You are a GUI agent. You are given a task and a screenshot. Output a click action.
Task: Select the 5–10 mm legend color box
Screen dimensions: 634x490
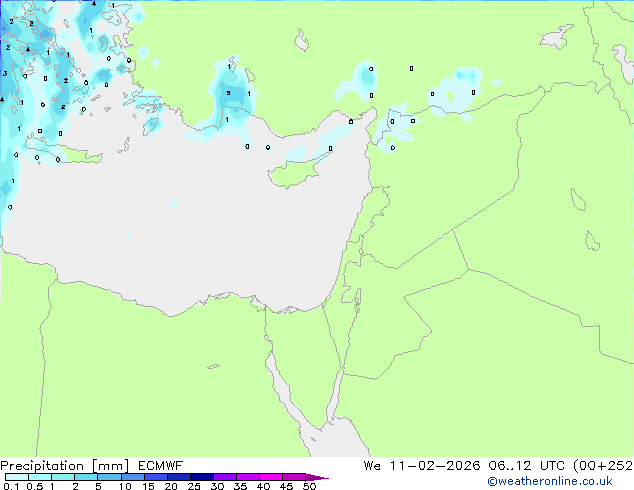(x=110, y=477)
